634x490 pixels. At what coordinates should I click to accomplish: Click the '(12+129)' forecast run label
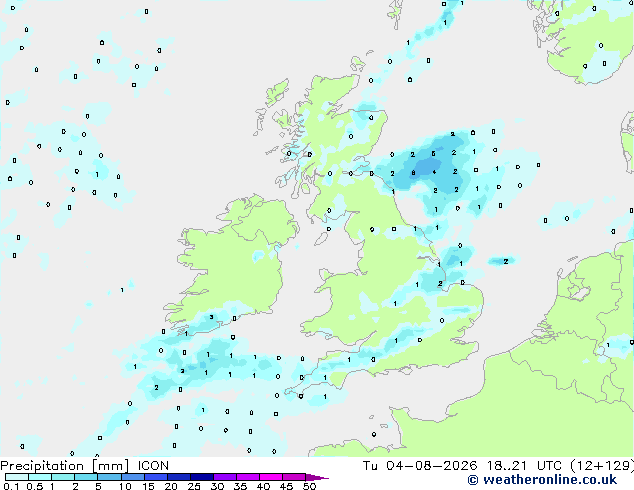pos(602,466)
